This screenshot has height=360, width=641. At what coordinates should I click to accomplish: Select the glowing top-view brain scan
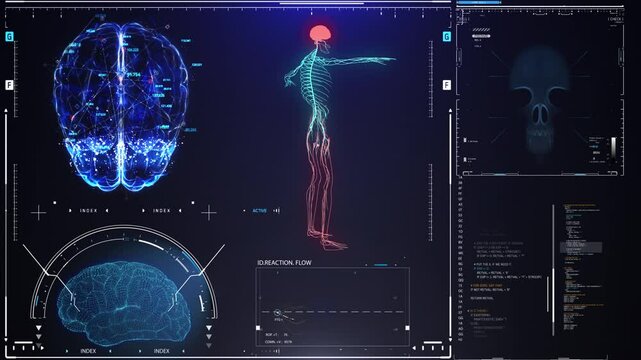[121, 107]
